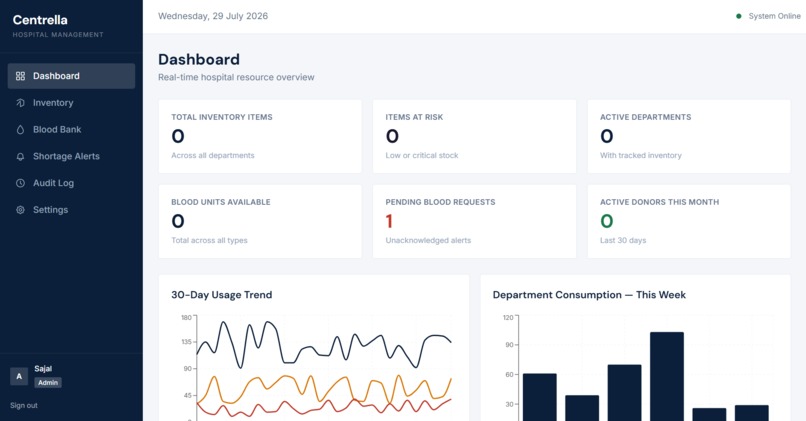Click the Inventory icon in sidebar
Image resolution: width=806 pixels, height=421 pixels.
(20, 103)
